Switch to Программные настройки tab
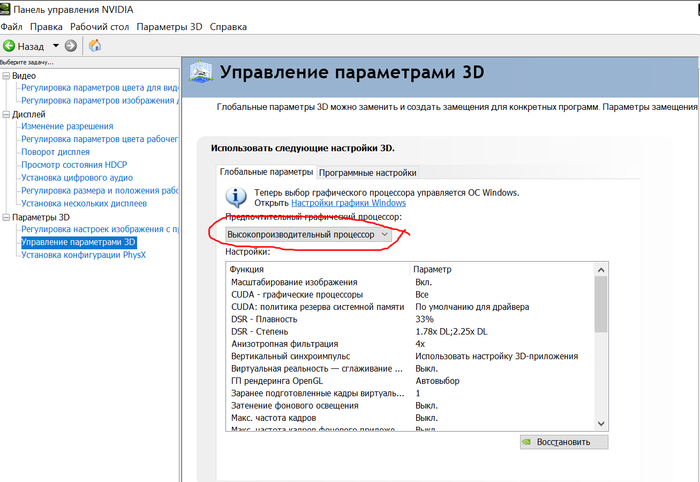Image resolution: width=700 pixels, height=482 pixels. point(367,173)
